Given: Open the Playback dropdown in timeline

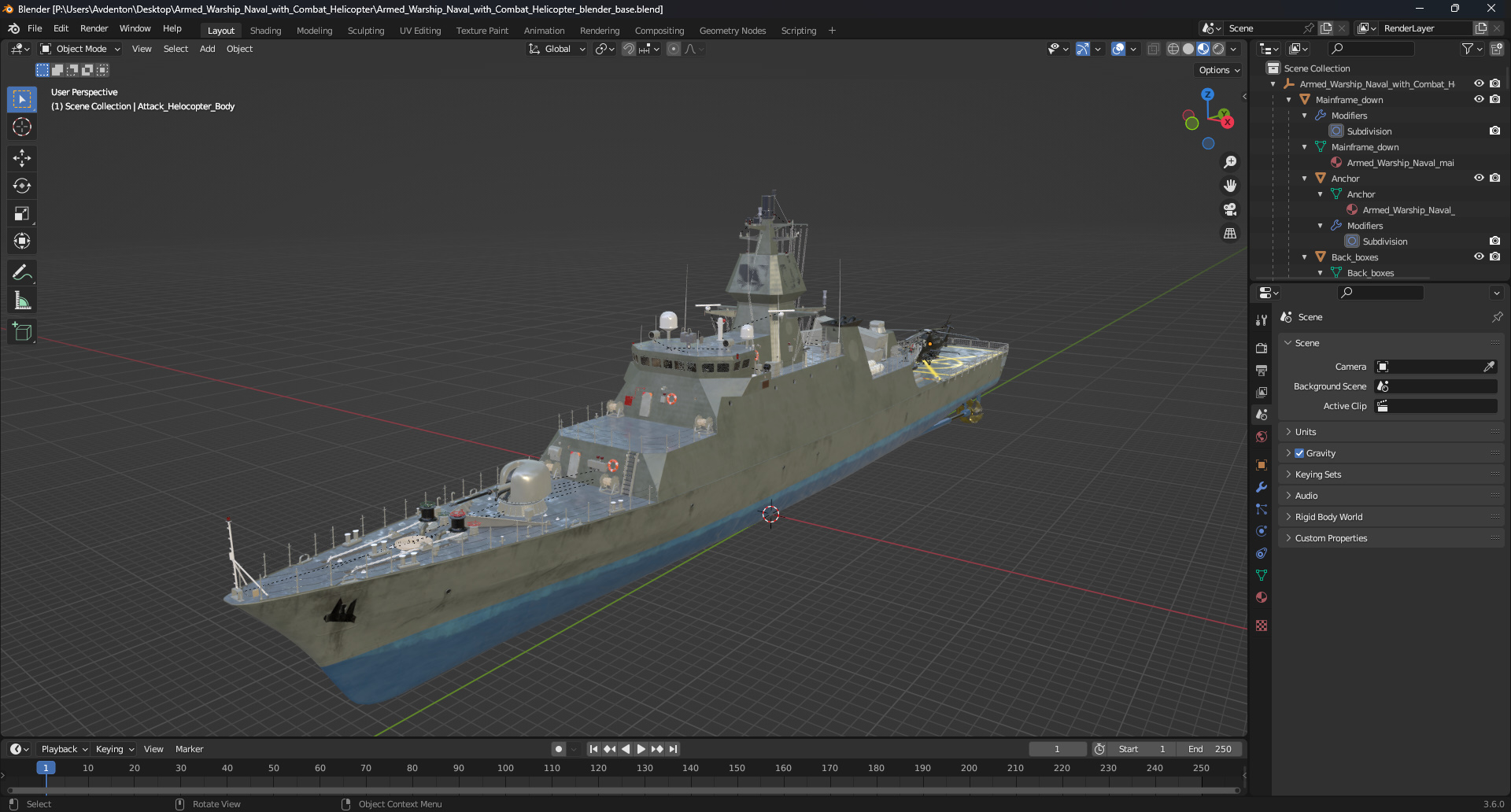Looking at the screenshot, I should 65,749.
